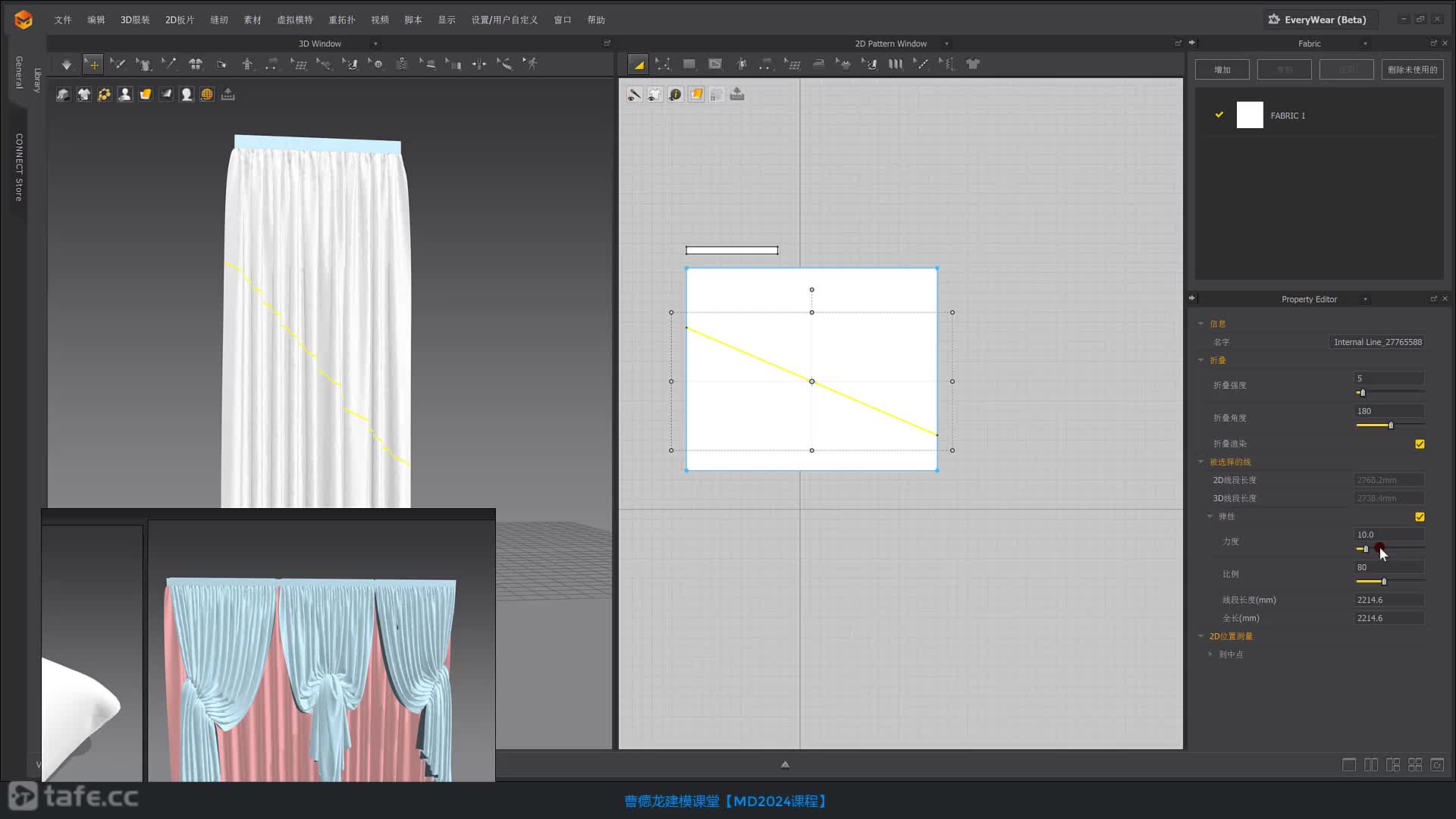Image resolution: width=1456 pixels, height=819 pixels.
Task: Open the 文件 menu
Action: tap(63, 20)
